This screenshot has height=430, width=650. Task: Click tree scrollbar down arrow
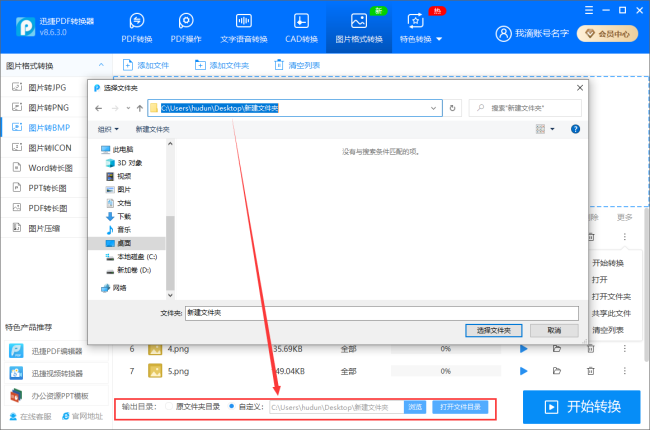pos(170,295)
